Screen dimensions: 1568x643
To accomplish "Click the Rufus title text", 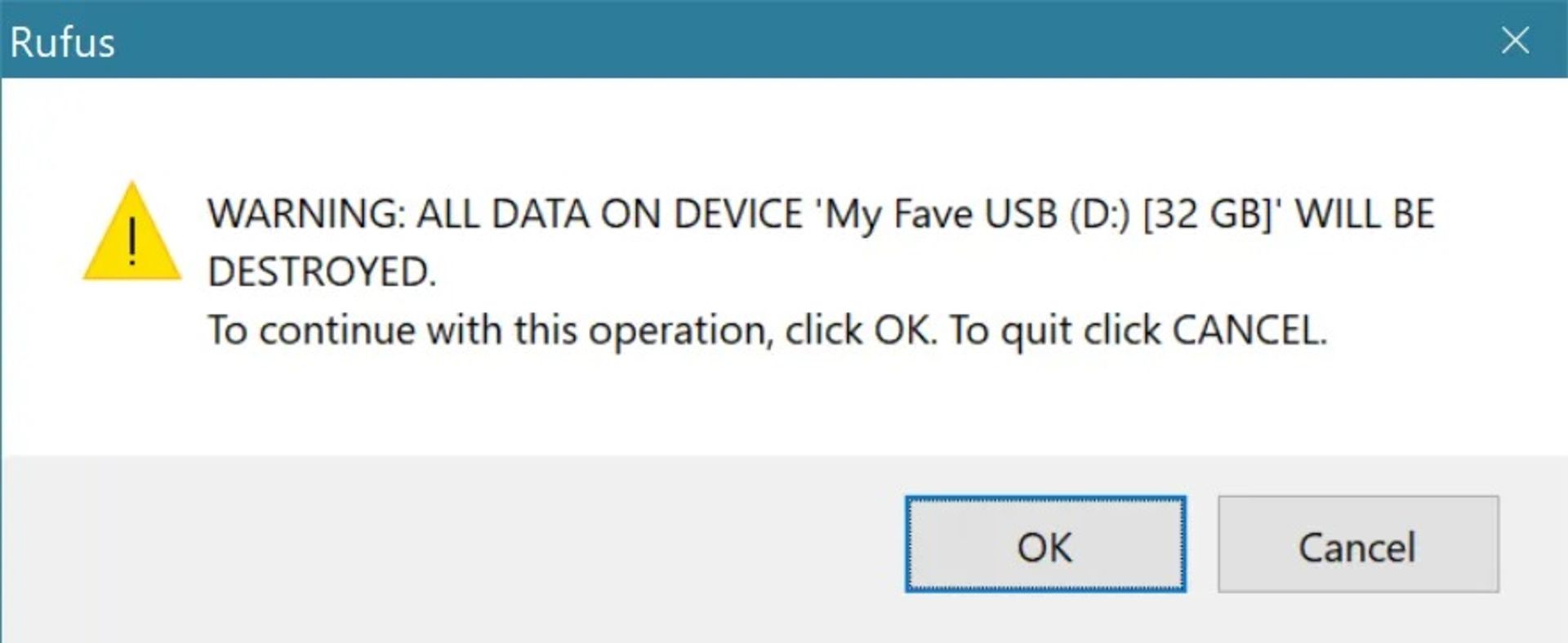I will tap(62, 42).
